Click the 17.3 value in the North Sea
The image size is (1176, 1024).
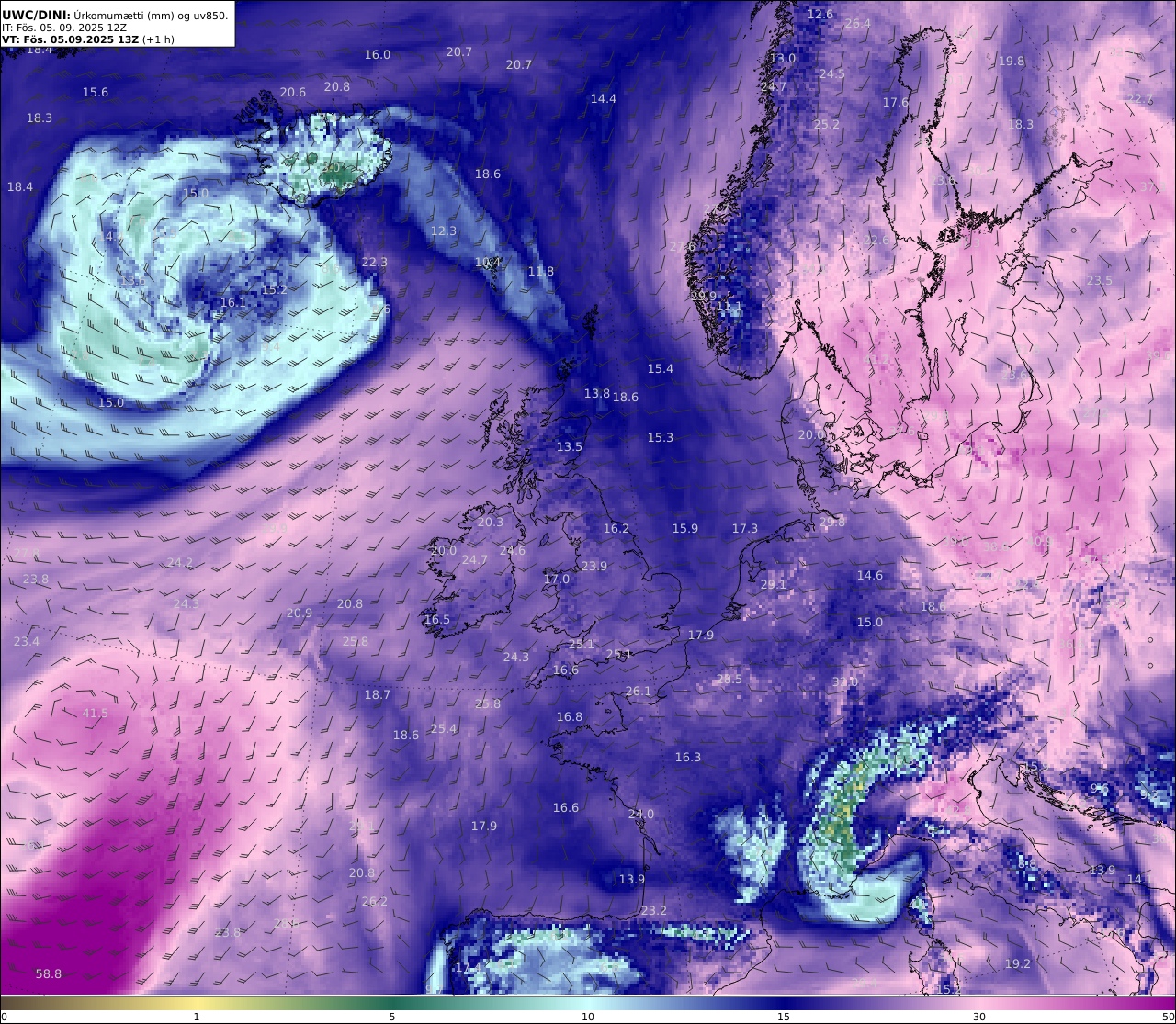point(745,528)
